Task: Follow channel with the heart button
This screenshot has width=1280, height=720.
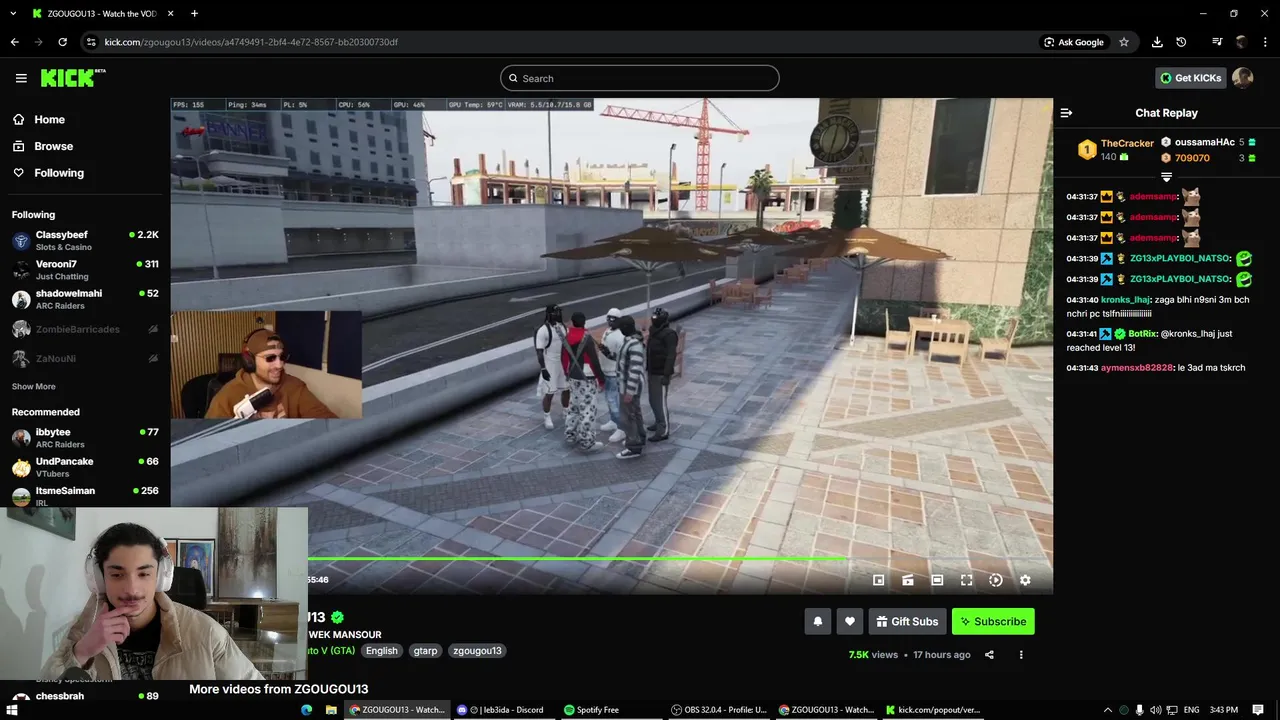Action: pos(850,621)
